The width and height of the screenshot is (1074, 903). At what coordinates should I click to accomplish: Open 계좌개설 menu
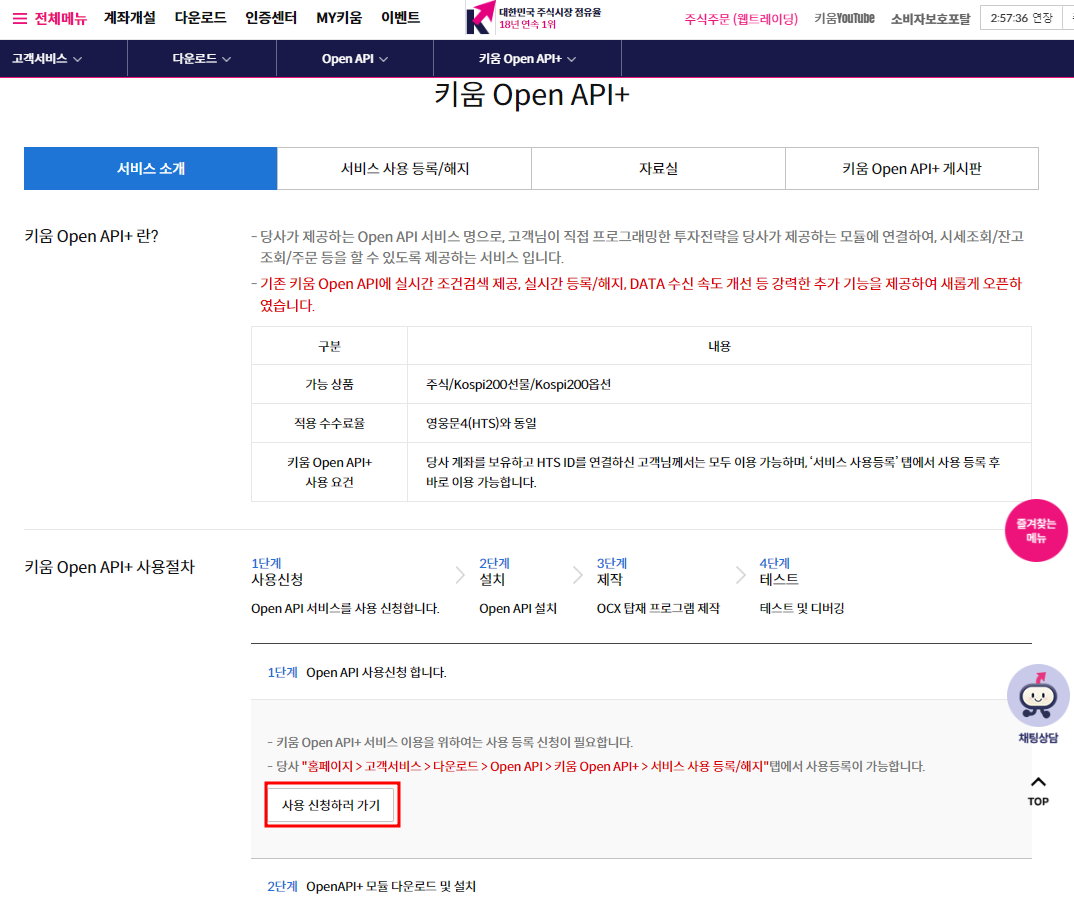129,18
